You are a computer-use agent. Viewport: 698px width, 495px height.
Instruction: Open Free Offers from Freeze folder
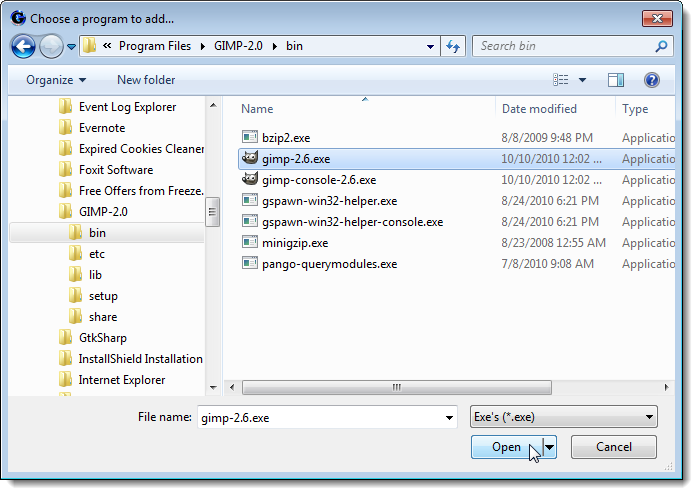click(x=141, y=191)
